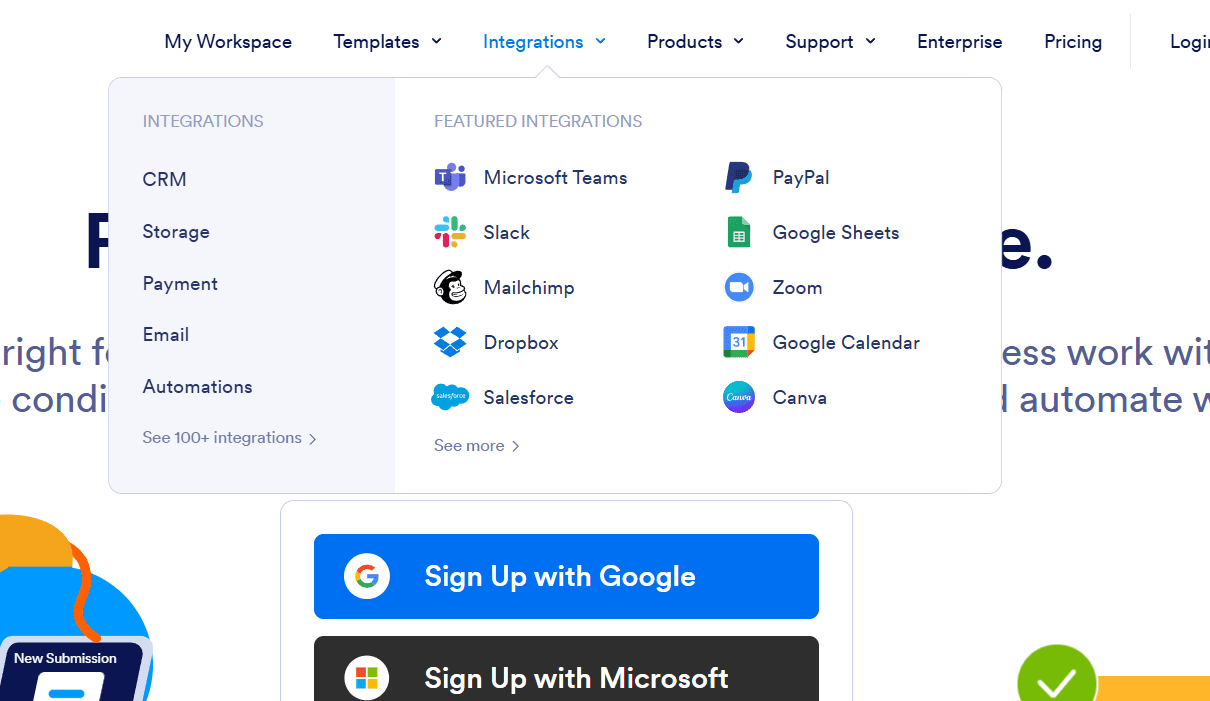Click the Login link
The height and width of the screenshot is (701, 1210).
click(1190, 41)
